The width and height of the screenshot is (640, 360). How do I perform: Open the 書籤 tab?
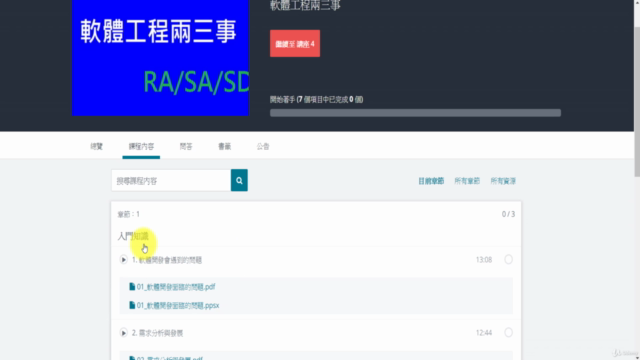tap(224, 146)
